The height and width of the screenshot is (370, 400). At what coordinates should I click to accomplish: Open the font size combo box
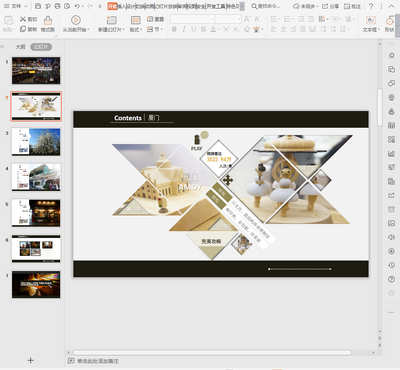pyautogui.click(x=228, y=19)
